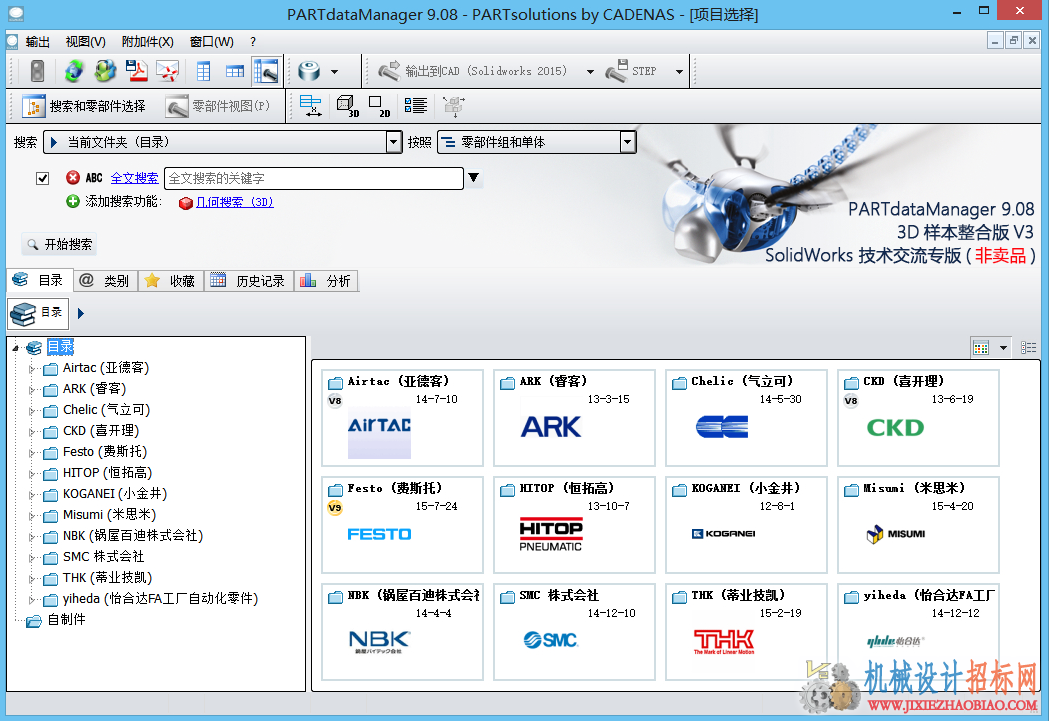Select yiheda (怡合达FA工厂自动化零件) tree item

click(161, 599)
